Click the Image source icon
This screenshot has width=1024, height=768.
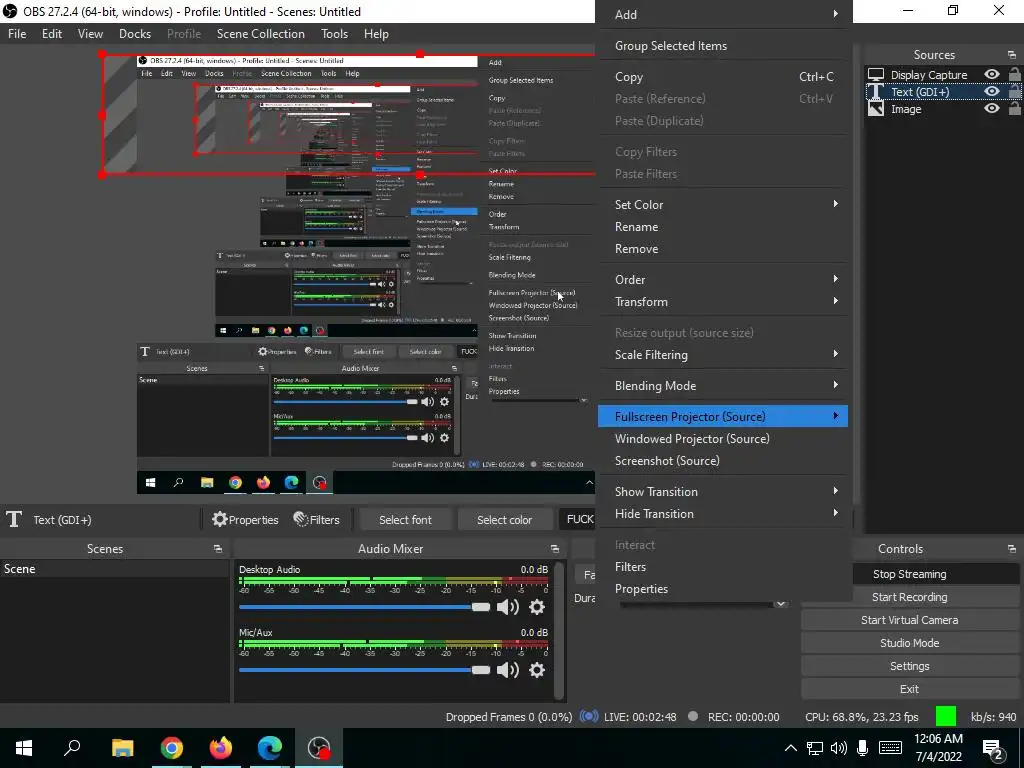(876, 108)
